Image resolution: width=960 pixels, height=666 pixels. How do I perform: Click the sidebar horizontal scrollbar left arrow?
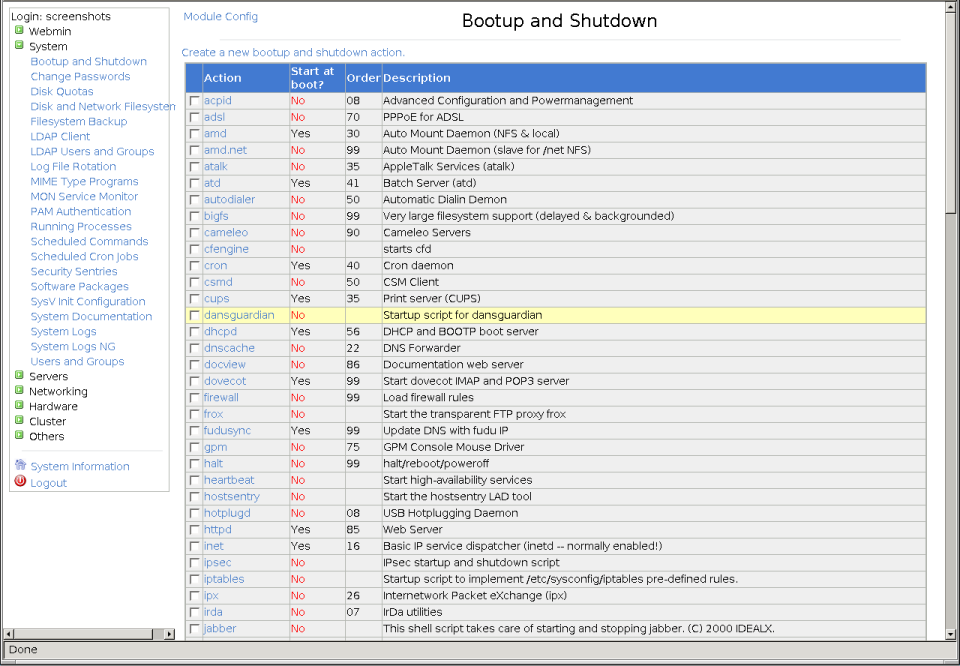pyautogui.click(x=9, y=634)
